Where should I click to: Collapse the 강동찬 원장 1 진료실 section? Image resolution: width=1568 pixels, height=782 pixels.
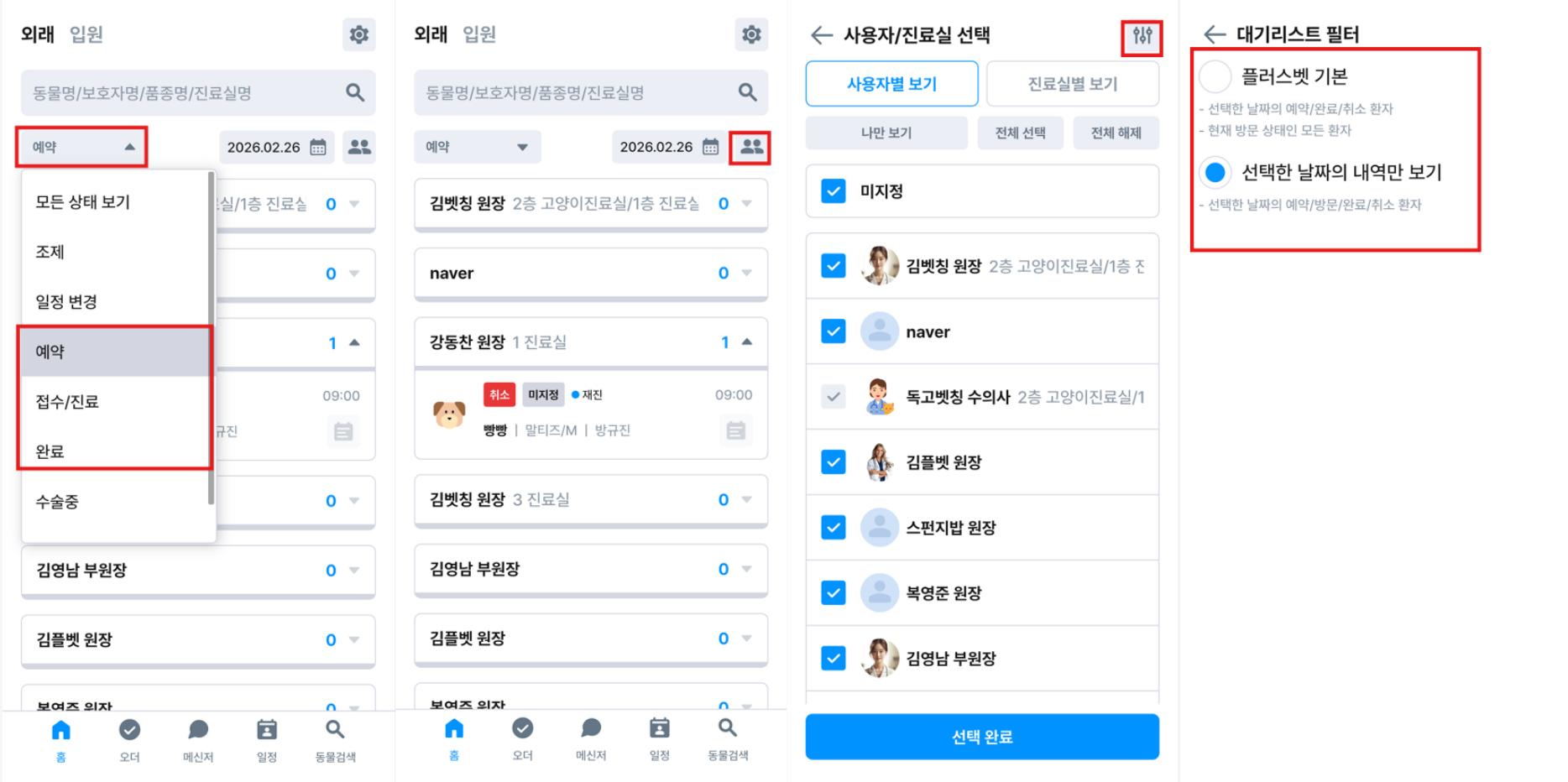pos(747,342)
